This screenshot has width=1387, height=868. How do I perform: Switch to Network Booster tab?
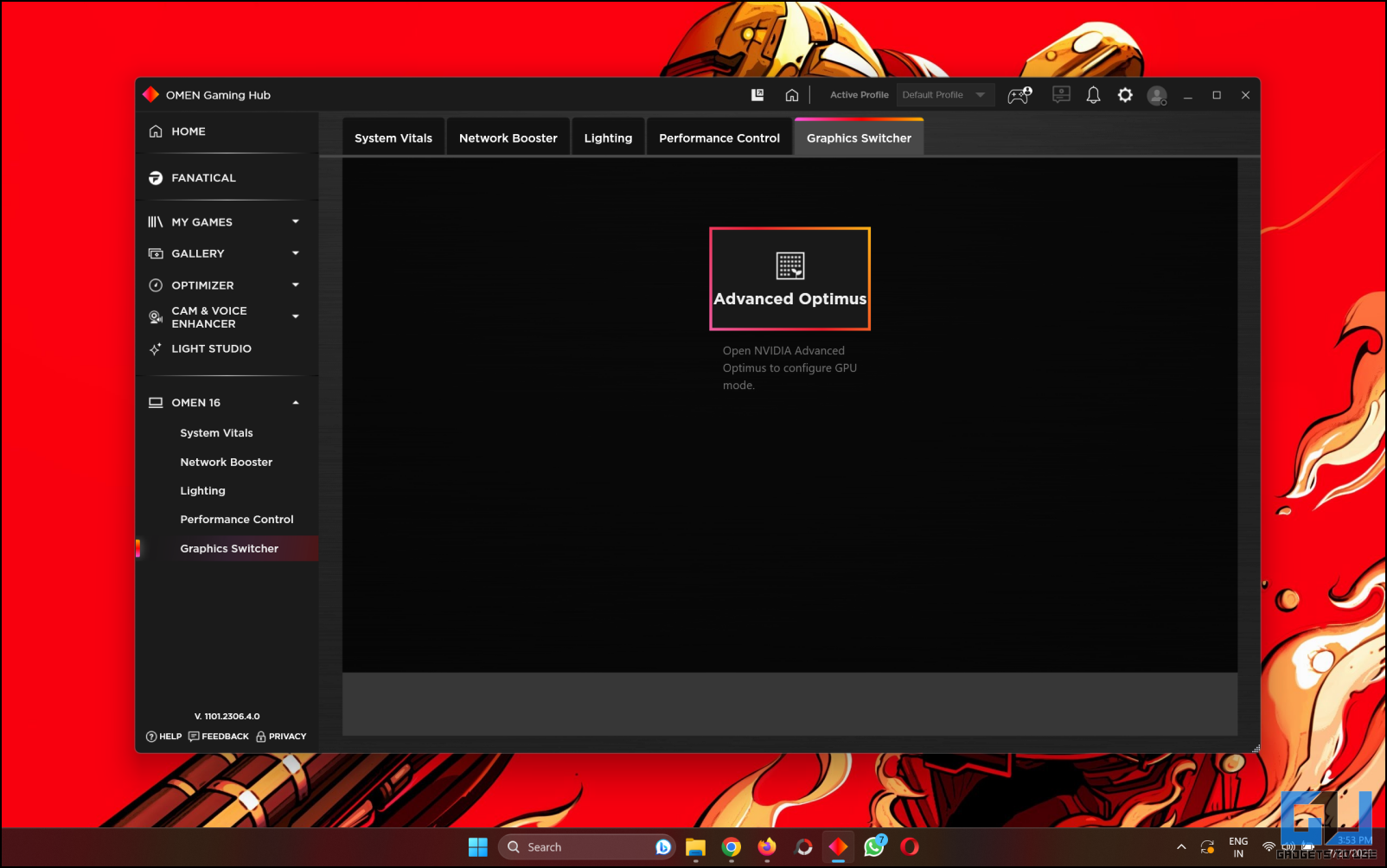[508, 138]
